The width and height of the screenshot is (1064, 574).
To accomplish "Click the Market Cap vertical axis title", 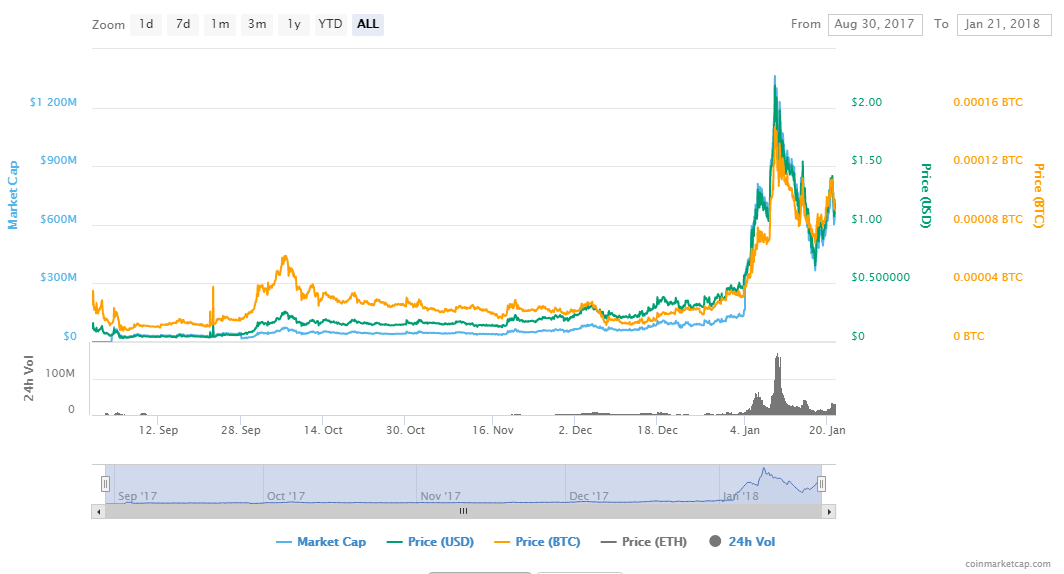I will click(13, 195).
